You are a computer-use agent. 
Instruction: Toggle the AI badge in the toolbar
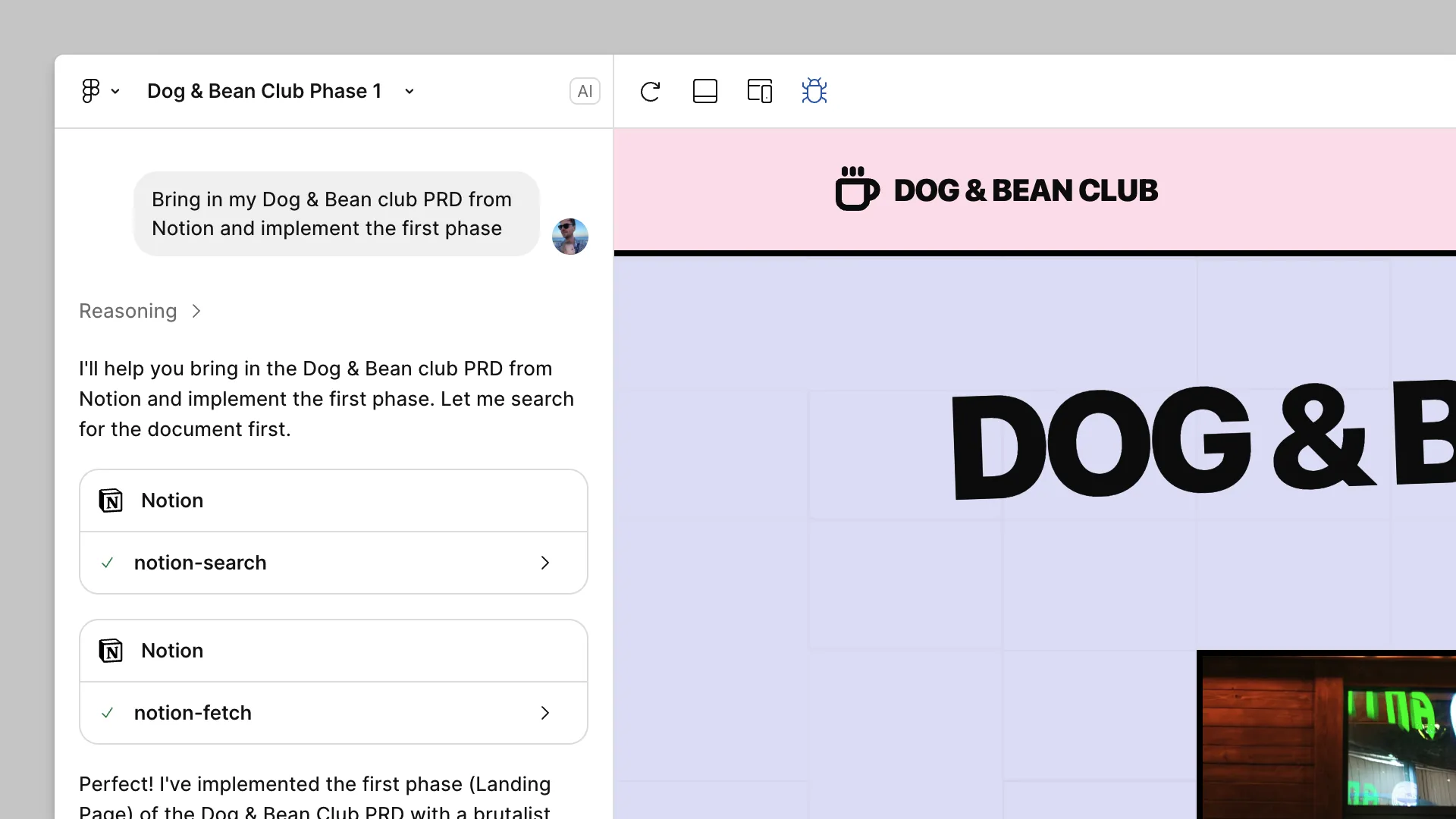coord(585,90)
